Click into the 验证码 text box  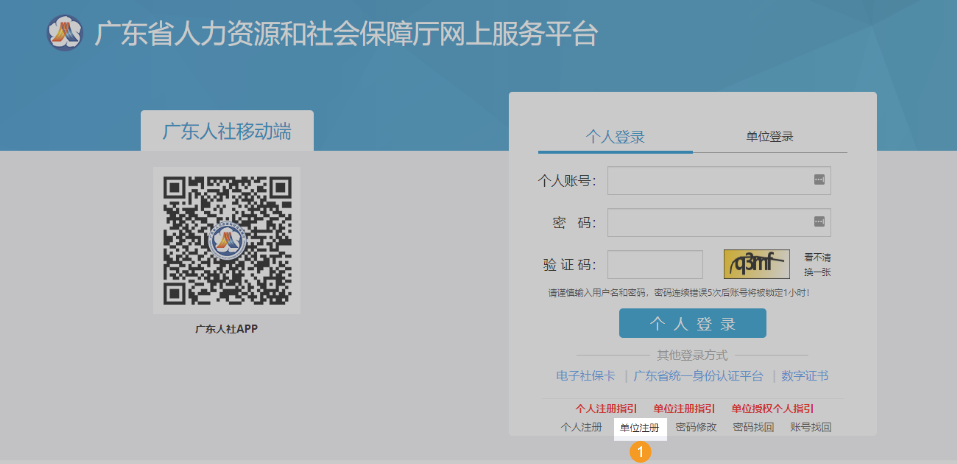654,265
